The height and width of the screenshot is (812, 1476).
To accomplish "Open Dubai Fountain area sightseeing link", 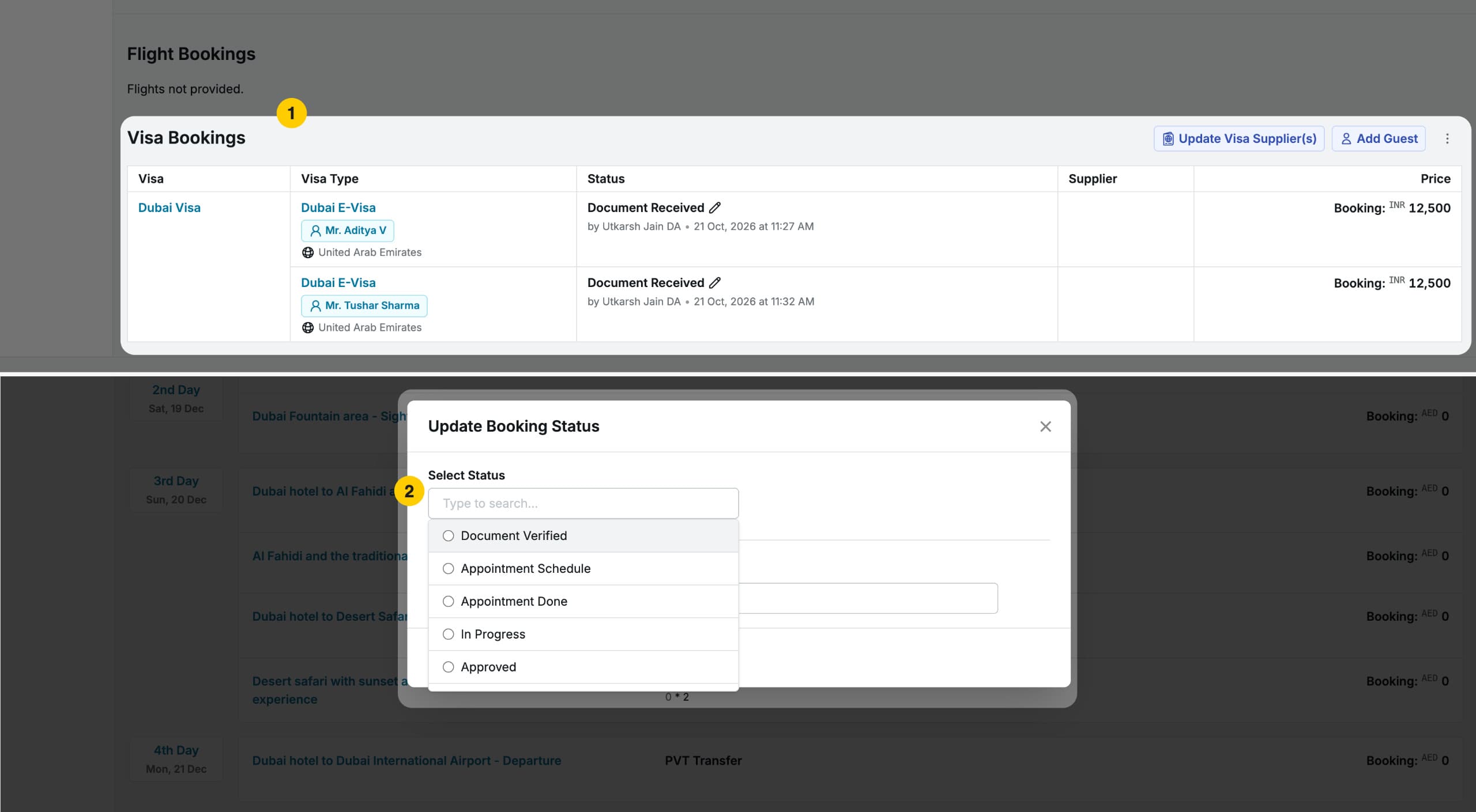I will (329, 416).
